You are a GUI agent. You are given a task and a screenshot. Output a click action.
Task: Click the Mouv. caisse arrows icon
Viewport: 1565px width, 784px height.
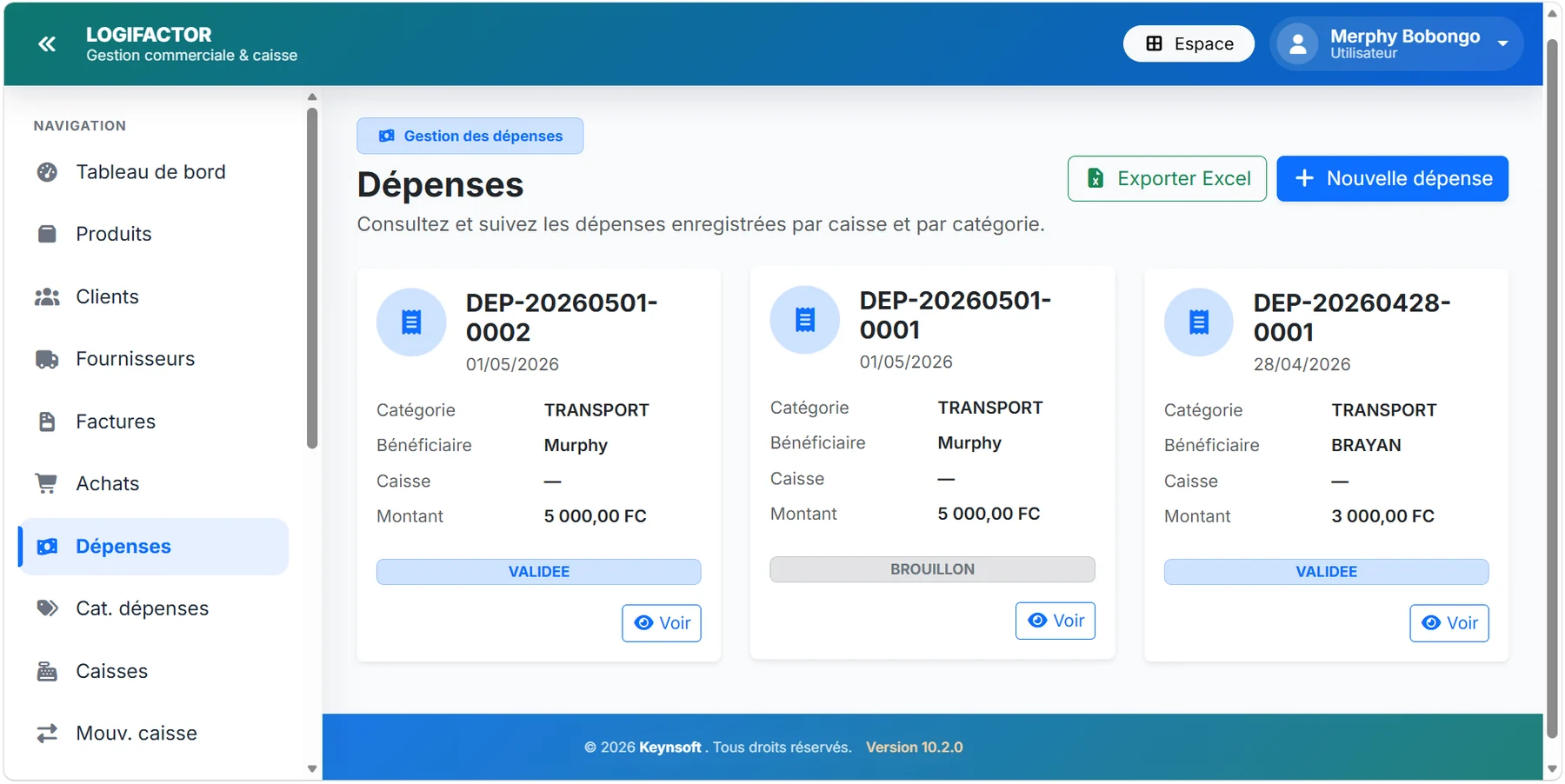(x=47, y=734)
